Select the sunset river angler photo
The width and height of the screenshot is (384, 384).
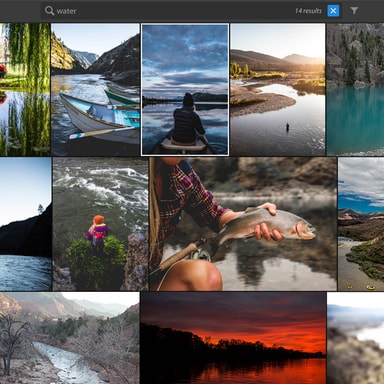278,90
